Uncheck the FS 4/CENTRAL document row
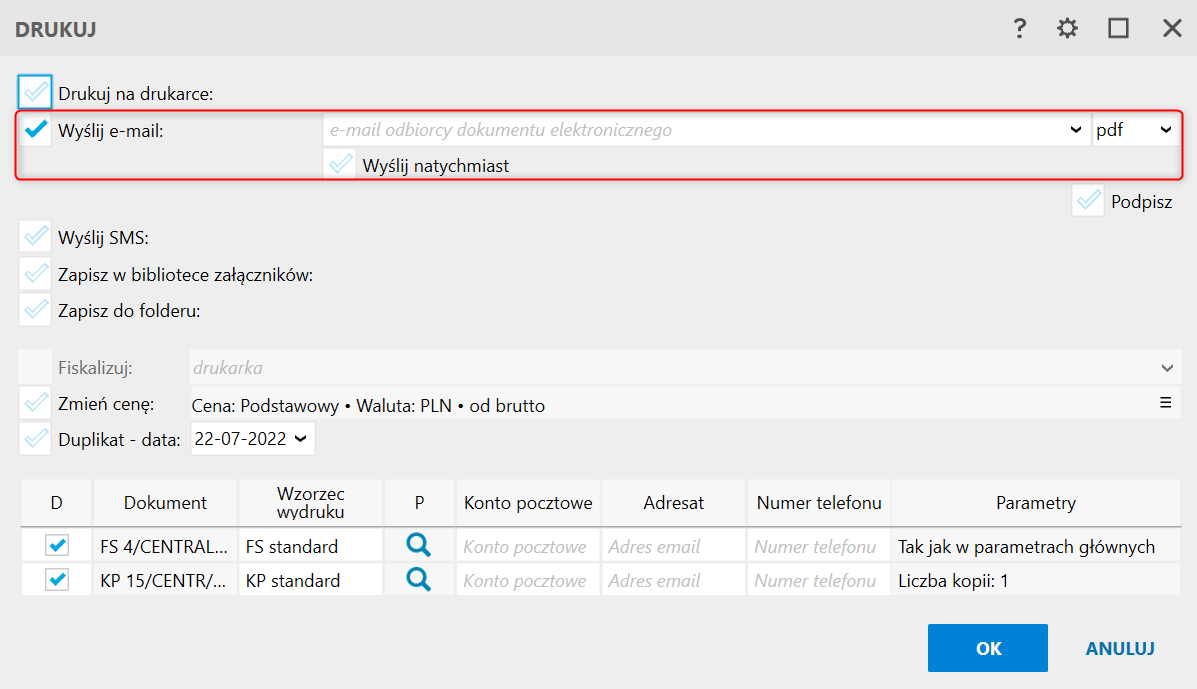Image resolution: width=1197 pixels, height=689 pixels. click(57, 546)
